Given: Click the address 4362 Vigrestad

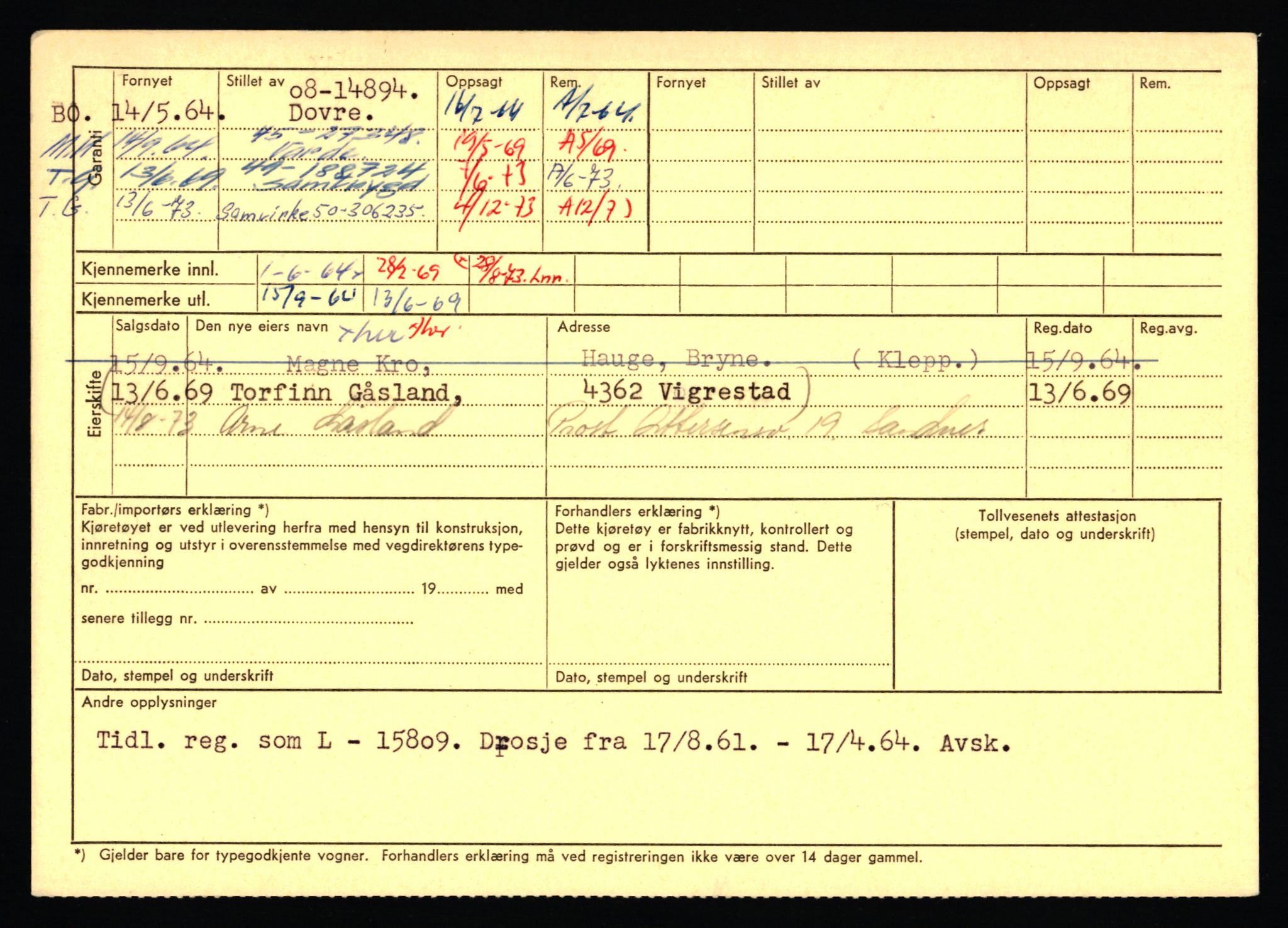Looking at the screenshot, I should click(686, 392).
